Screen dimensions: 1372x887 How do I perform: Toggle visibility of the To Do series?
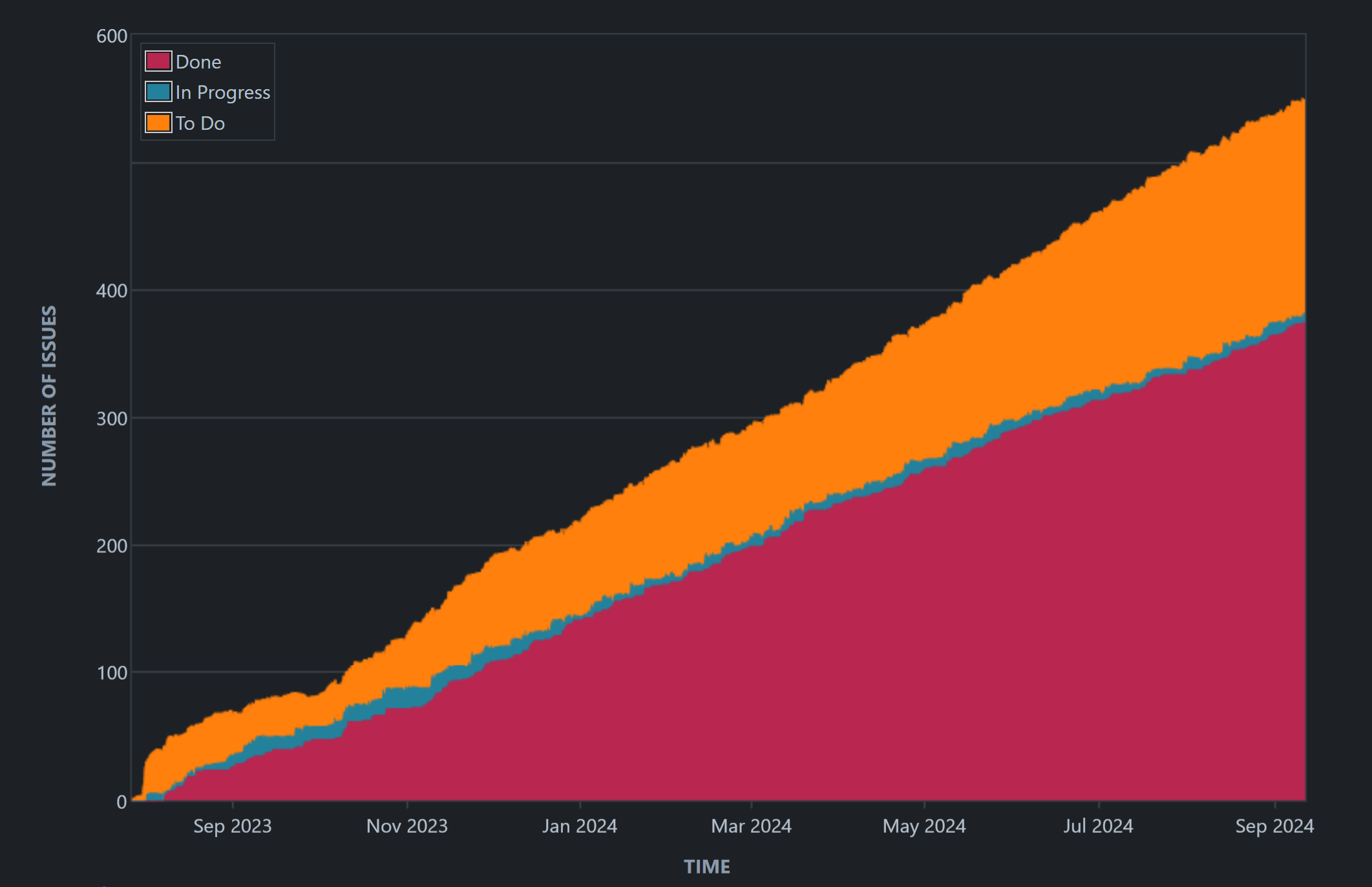[x=201, y=123]
